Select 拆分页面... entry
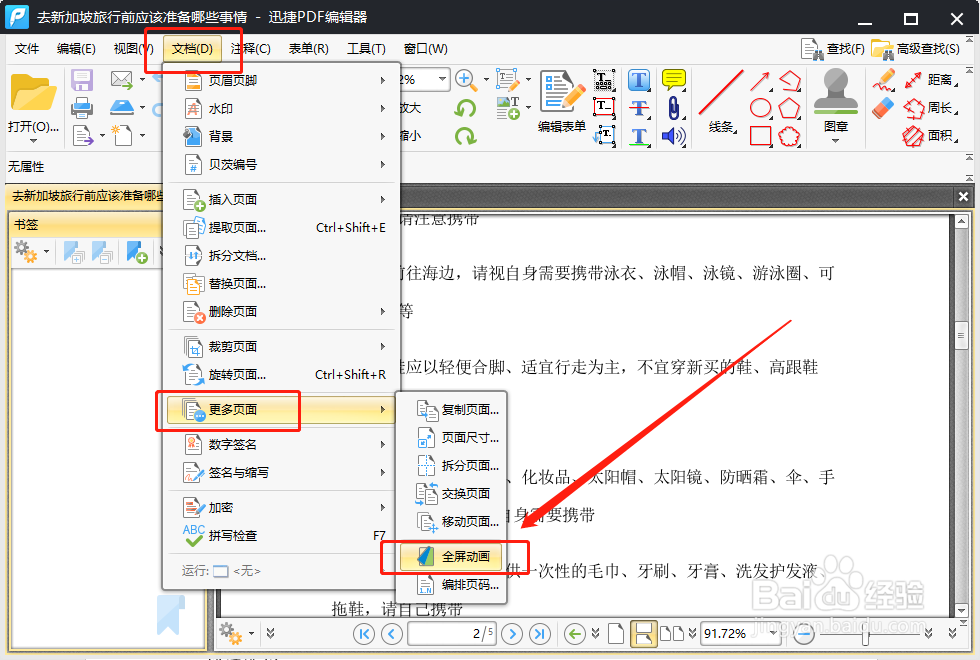This screenshot has height=660, width=980. (x=451, y=466)
